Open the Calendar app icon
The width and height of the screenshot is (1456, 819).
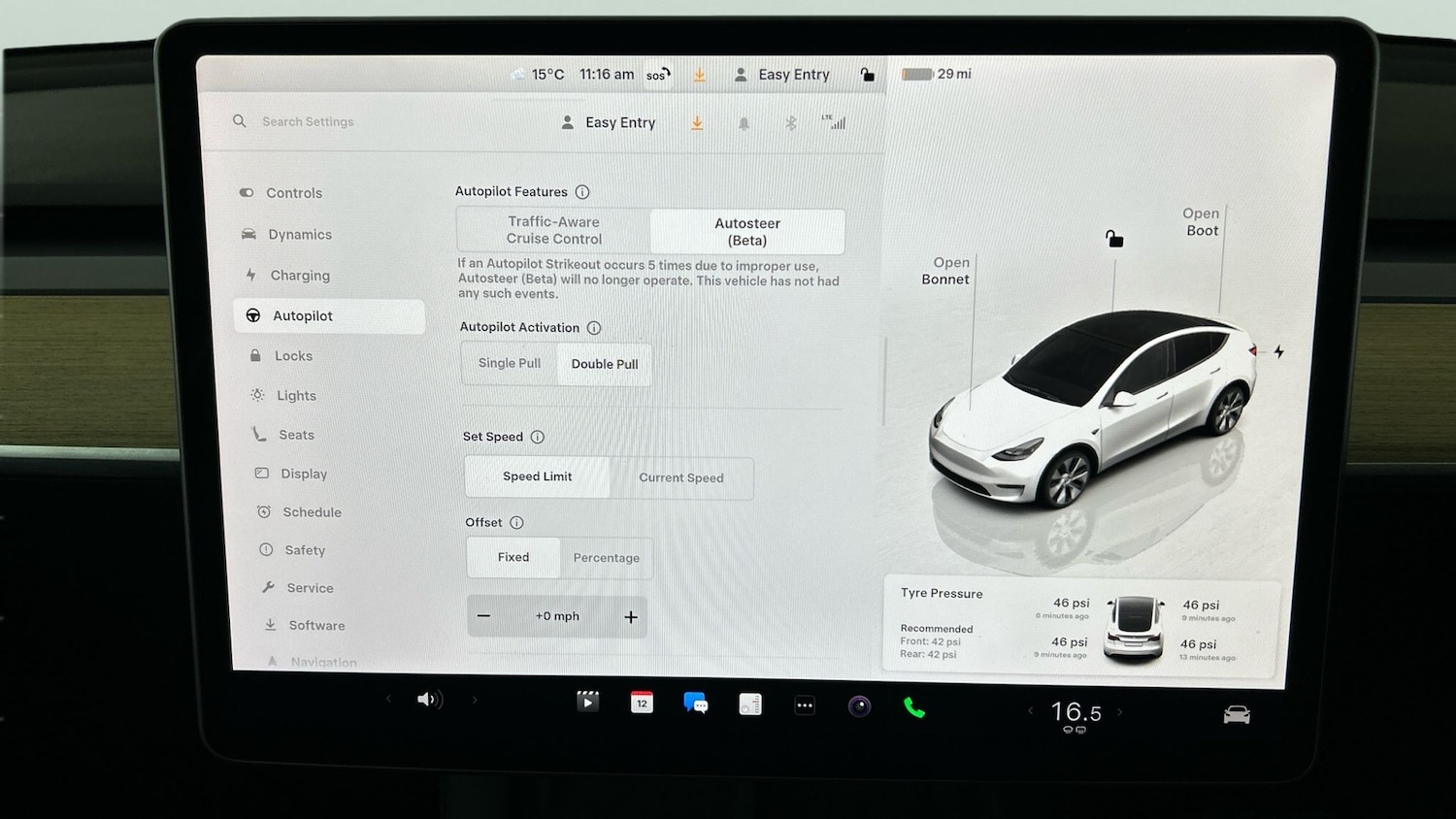642,702
